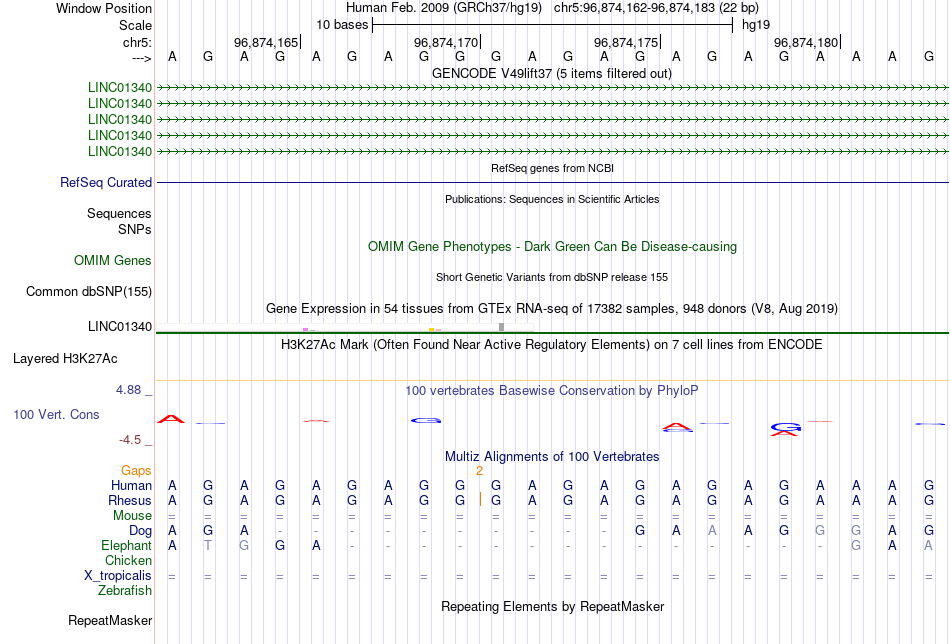The width and height of the screenshot is (950, 644).
Task: Click the topmost LINC01340 GENCODE transcript label
Action: pyautogui.click(x=120, y=87)
